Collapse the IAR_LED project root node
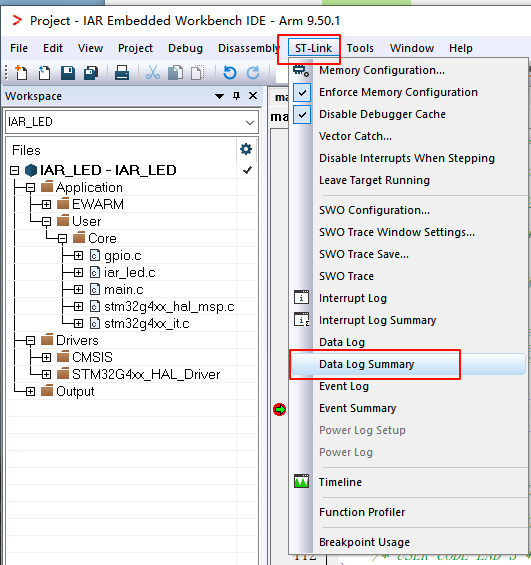Screen dimensions: 531x565 pos(14,170)
